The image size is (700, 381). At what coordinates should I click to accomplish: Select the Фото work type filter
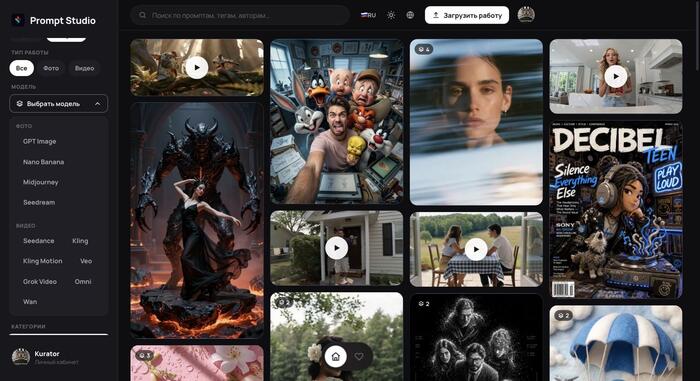pos(51,68)
